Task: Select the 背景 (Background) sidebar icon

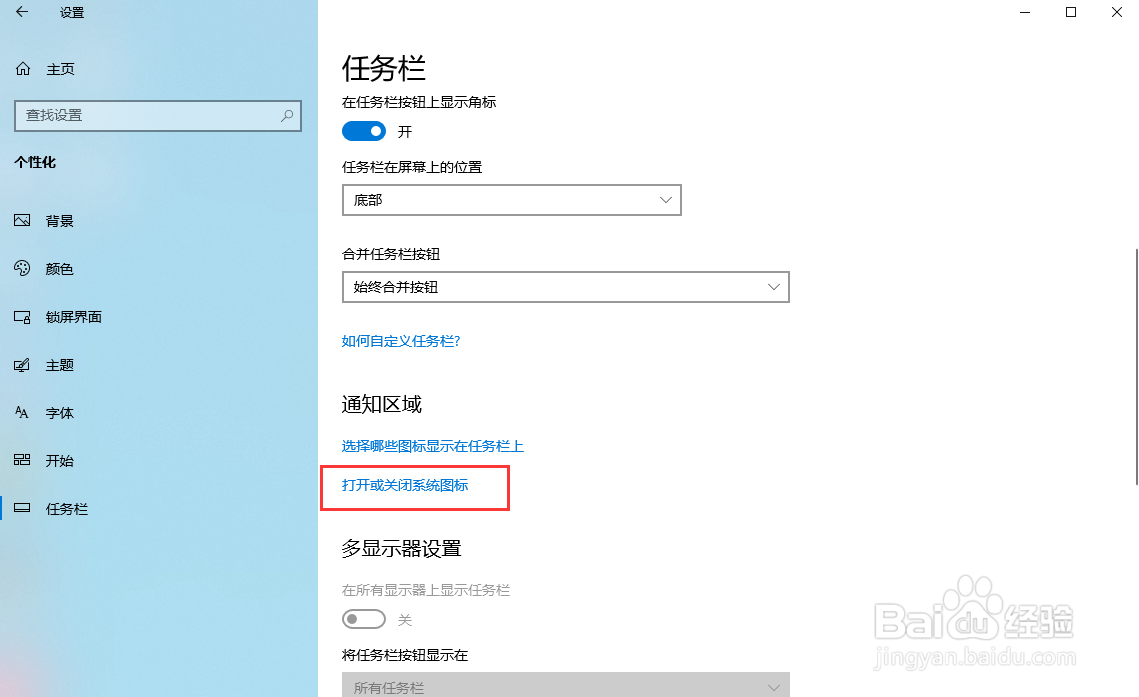Action: [22, 220]
